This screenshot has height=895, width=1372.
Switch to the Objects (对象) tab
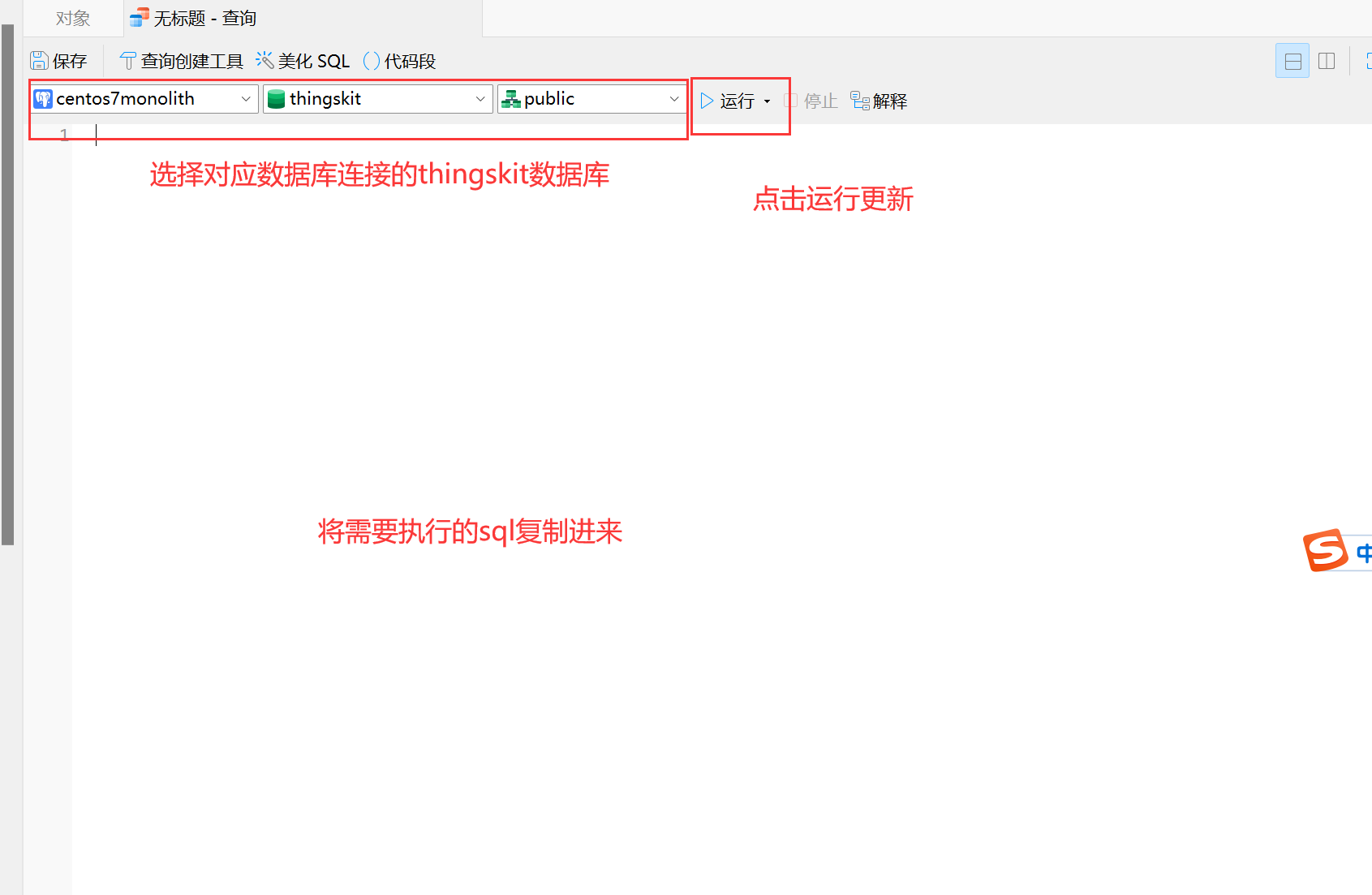[73, 18]
